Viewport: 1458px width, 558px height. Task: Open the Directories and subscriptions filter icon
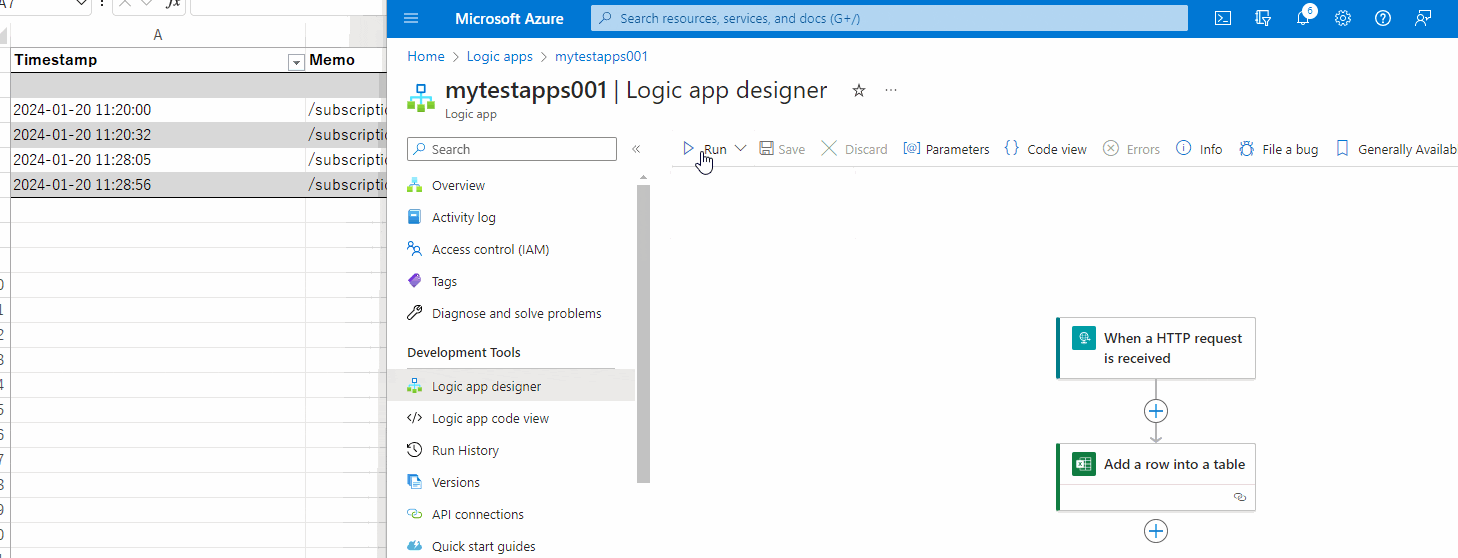coord(1263,18)
